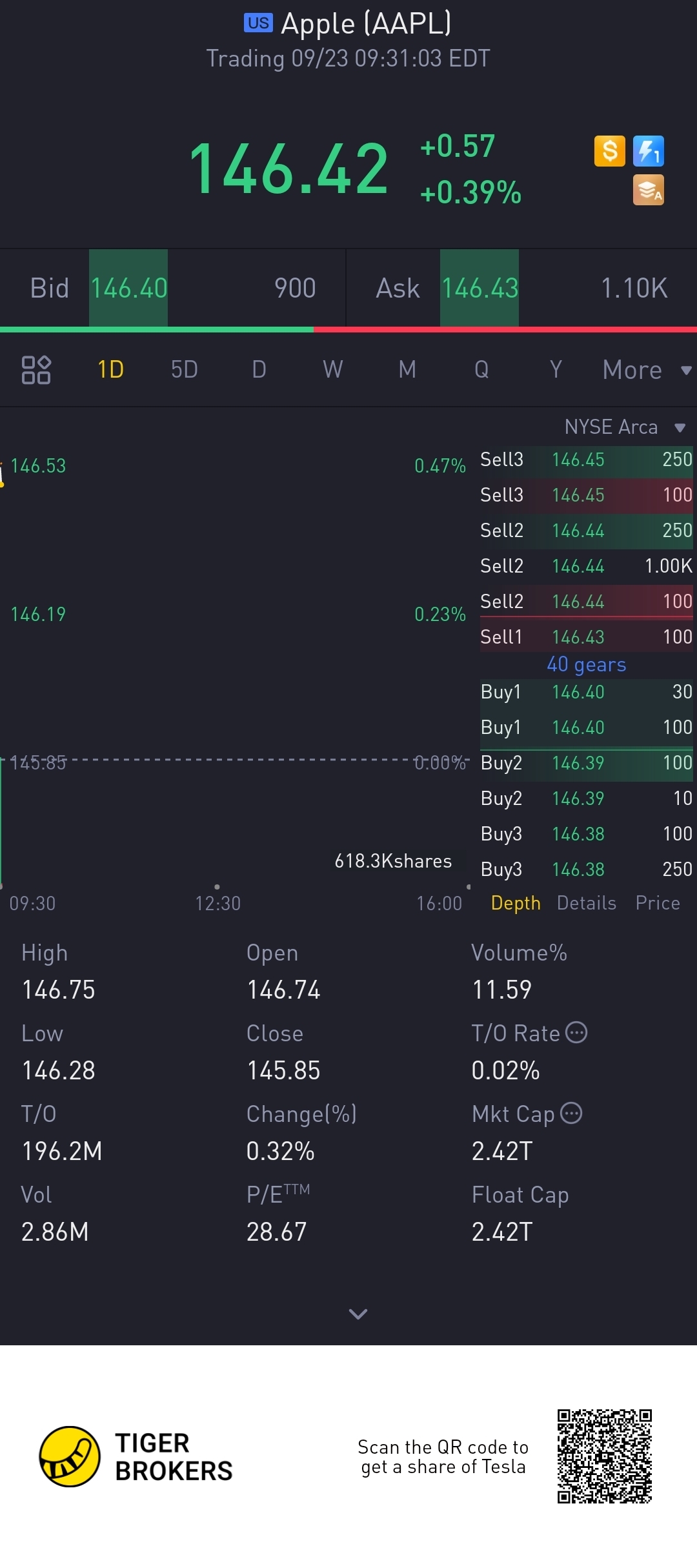Select the 1D chart tab
Screen dimensions: 697x1568
point(110,370)
